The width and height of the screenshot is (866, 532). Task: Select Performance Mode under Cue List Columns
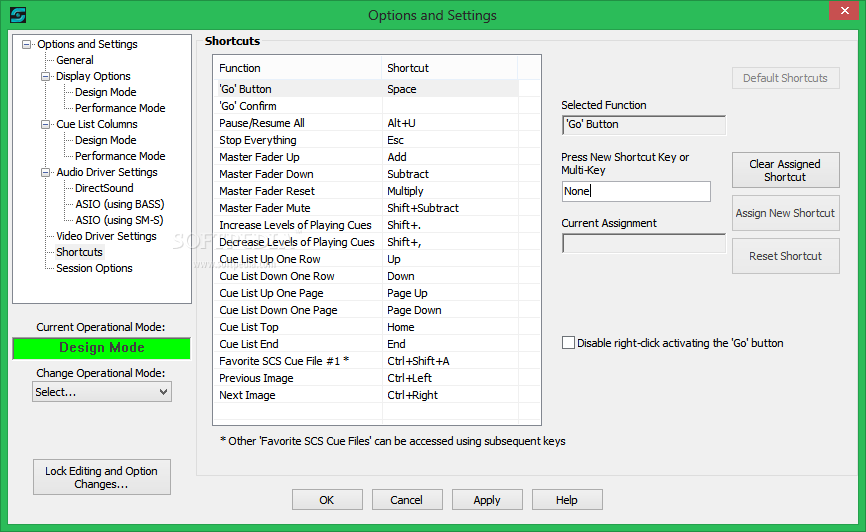click(120, 156)
